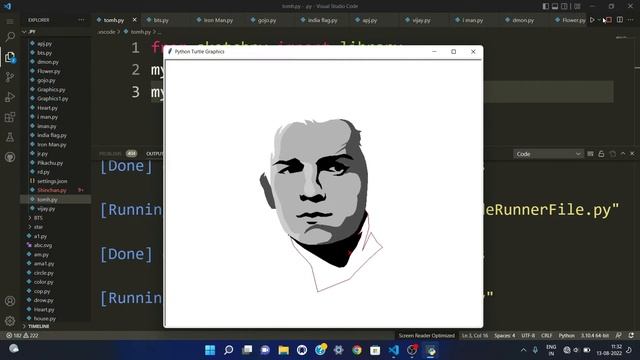Select Python language mode in status bar
640x360 pixels.
coord(567,336)
